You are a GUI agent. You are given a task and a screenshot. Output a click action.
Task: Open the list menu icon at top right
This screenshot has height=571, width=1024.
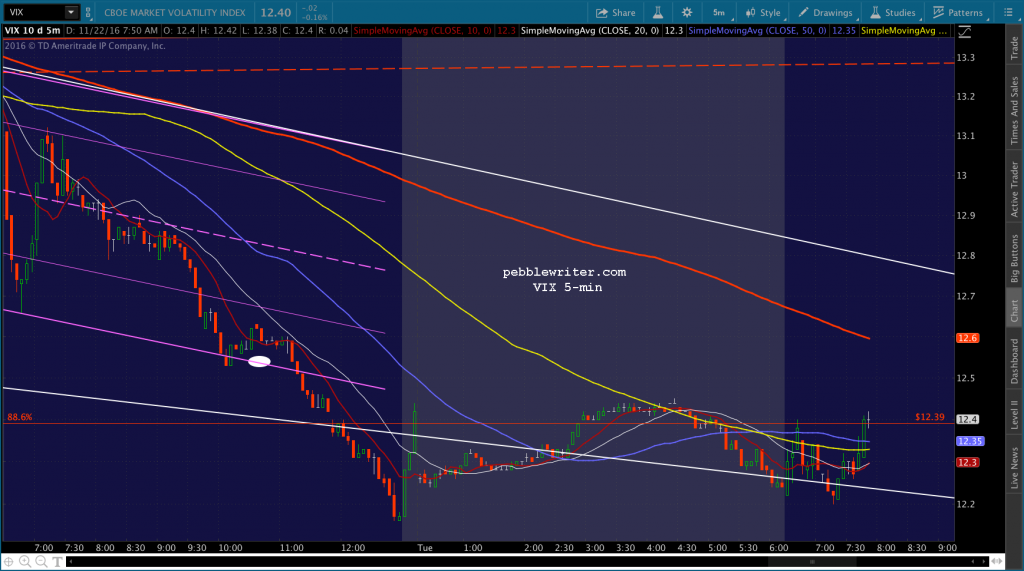[1008, 12]
